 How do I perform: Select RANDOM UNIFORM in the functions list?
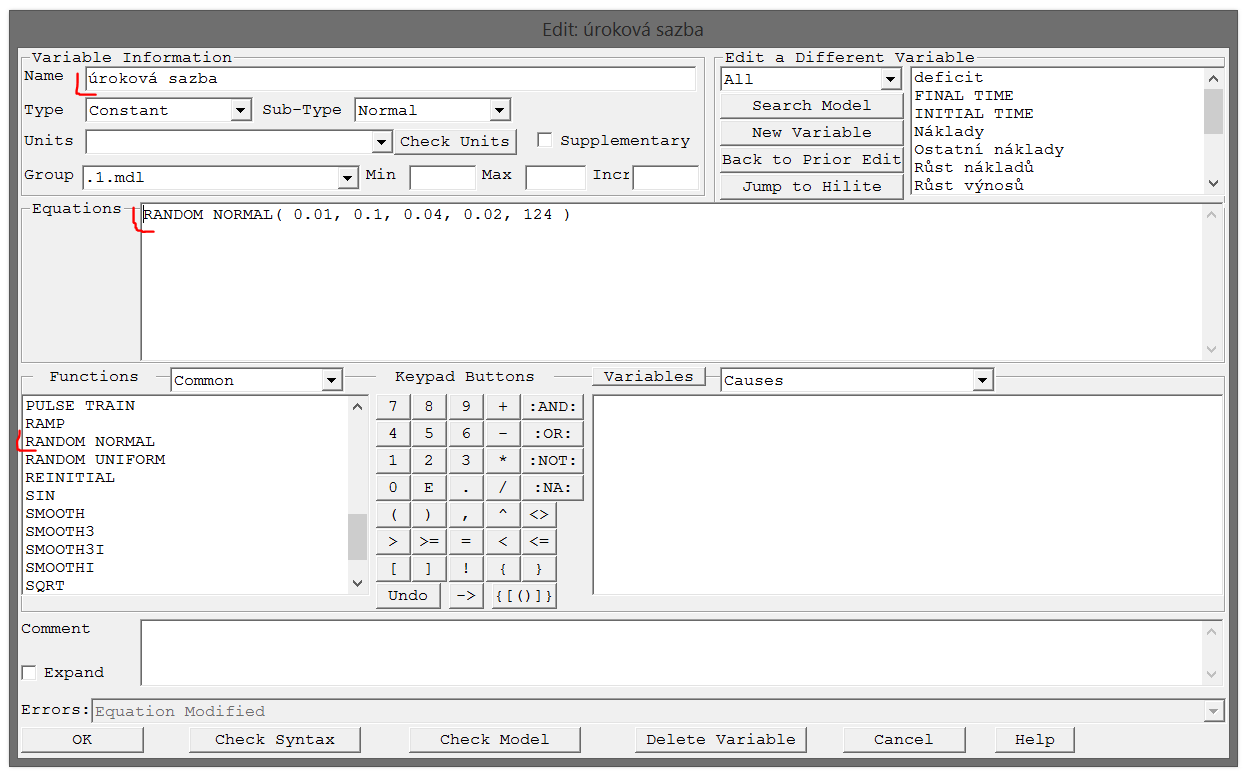coord(96,460)
